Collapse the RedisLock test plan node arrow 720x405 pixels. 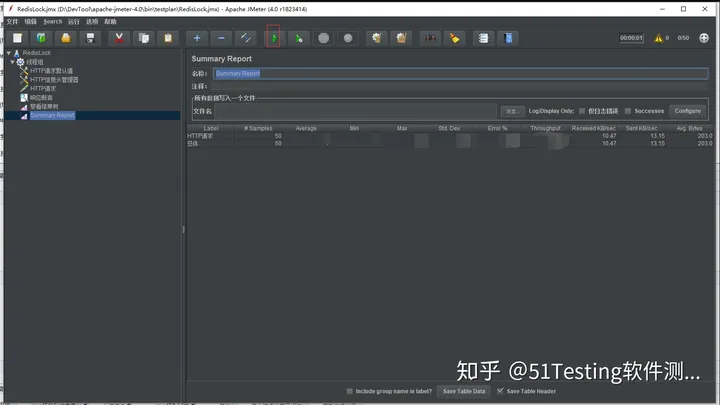(x=9, y=53)
